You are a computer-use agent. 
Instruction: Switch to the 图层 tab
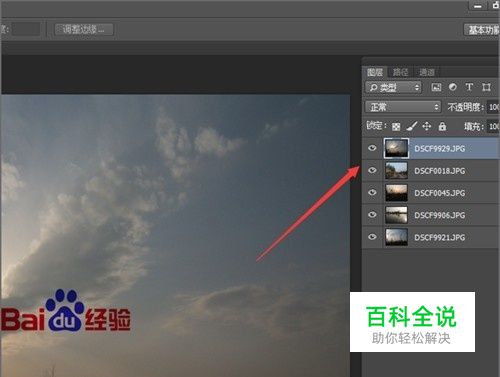pos(375,72)
